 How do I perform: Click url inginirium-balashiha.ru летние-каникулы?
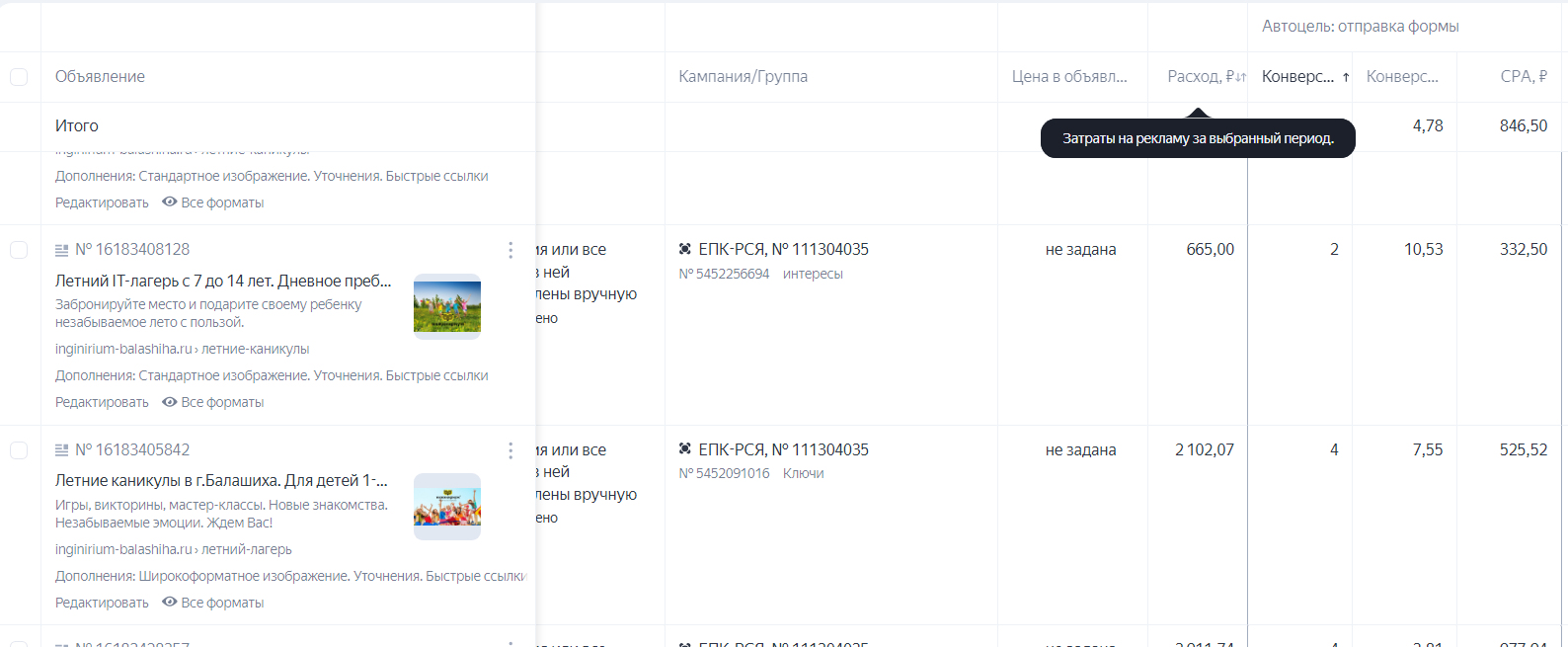[182, 349]
